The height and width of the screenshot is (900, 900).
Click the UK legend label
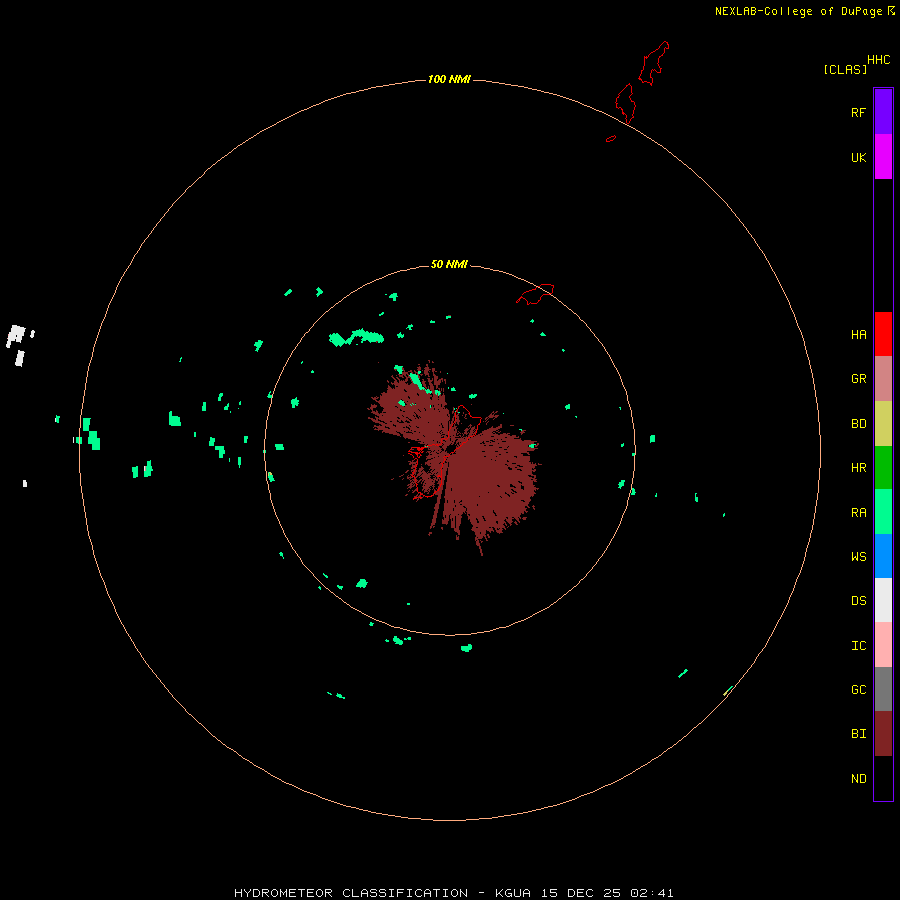click(858, 157)
